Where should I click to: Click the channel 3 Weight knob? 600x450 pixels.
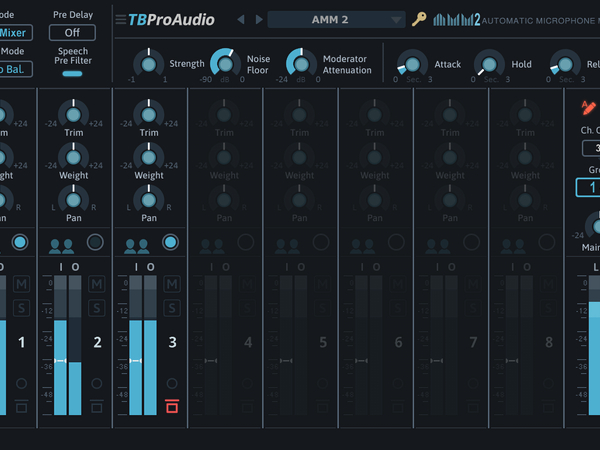click(x=149, y=156)
